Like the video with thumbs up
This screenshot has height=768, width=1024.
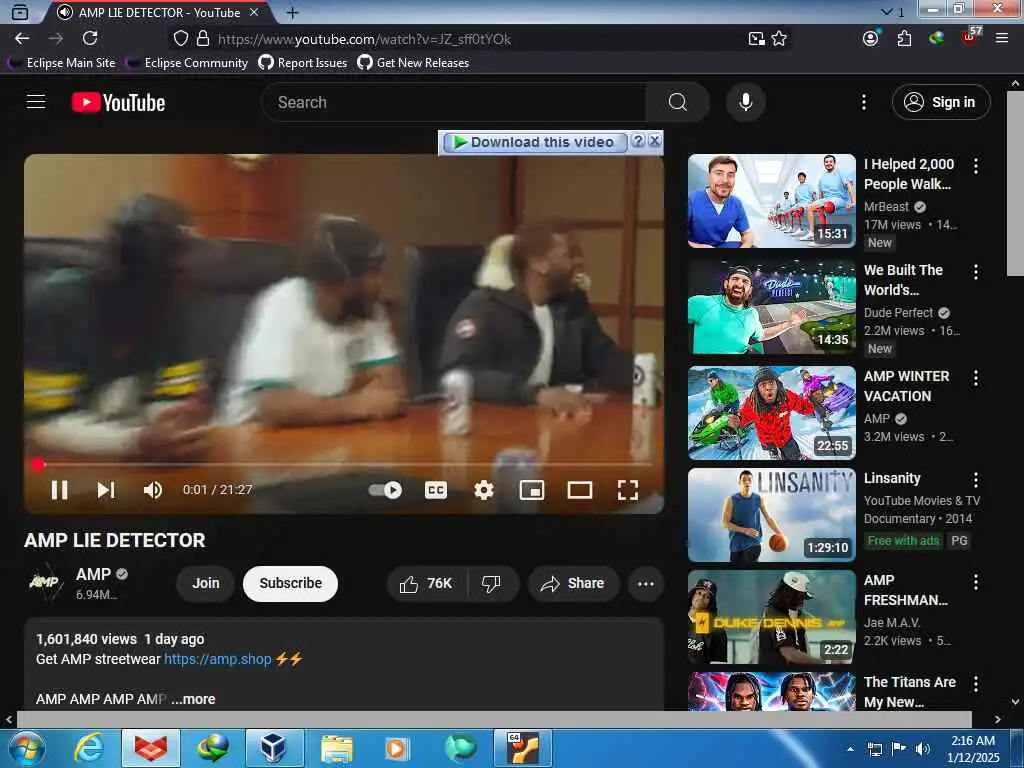point(427,583)
